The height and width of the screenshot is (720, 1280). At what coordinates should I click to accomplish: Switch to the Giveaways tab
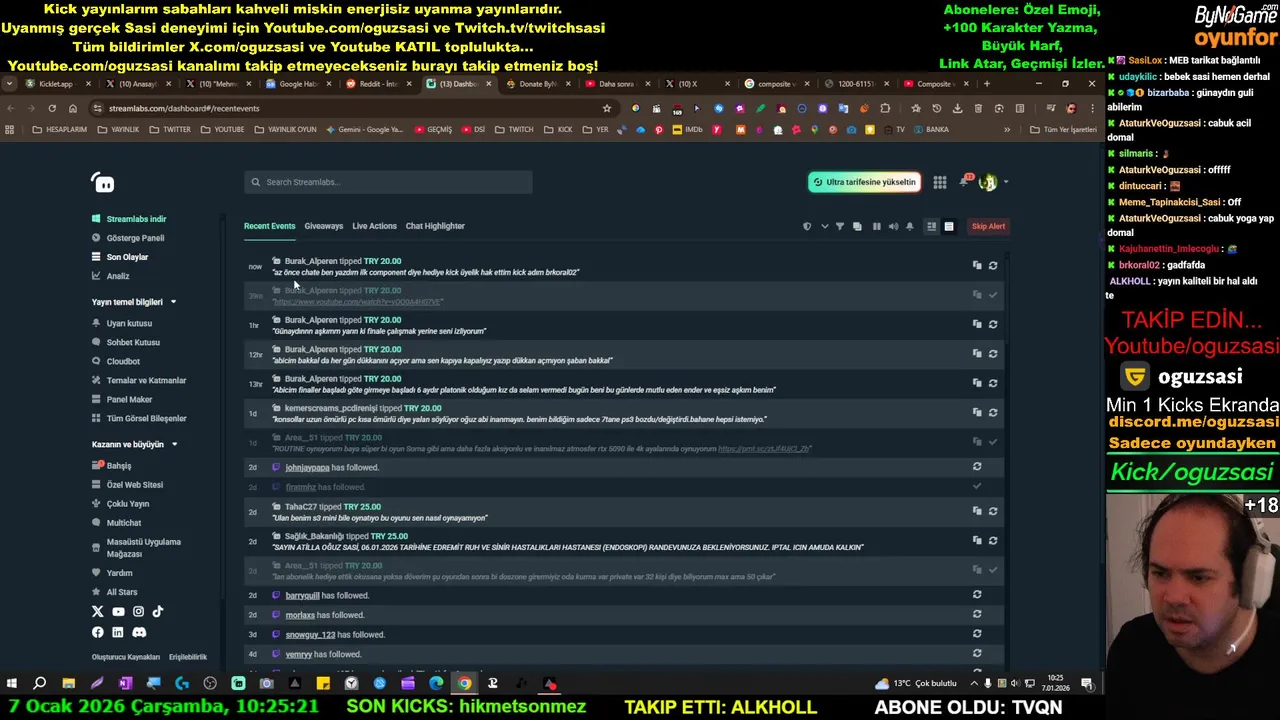323,226
